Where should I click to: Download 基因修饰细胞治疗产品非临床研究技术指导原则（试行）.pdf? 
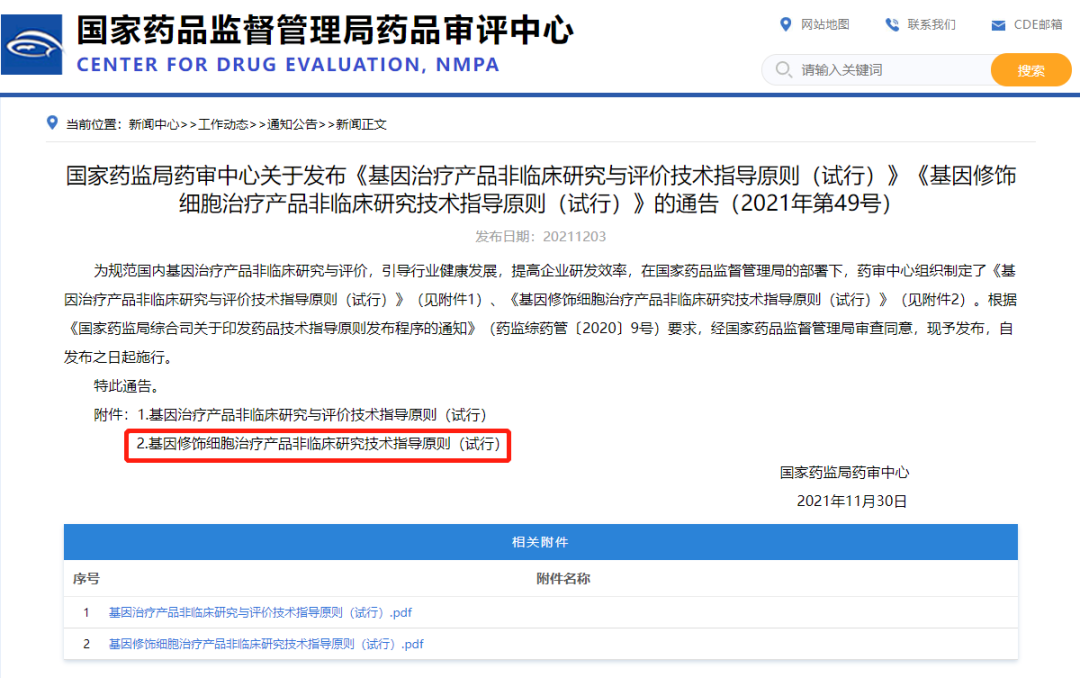267,644
